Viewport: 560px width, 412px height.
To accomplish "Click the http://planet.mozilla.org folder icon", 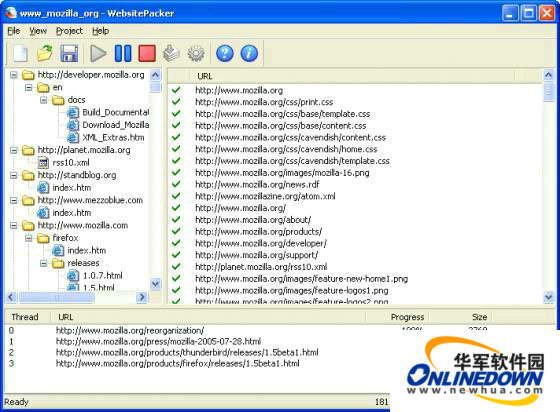I will [28, 150].
